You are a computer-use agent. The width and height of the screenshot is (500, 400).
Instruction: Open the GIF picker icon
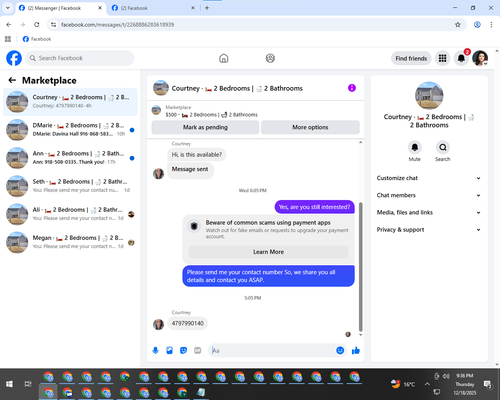198,350
